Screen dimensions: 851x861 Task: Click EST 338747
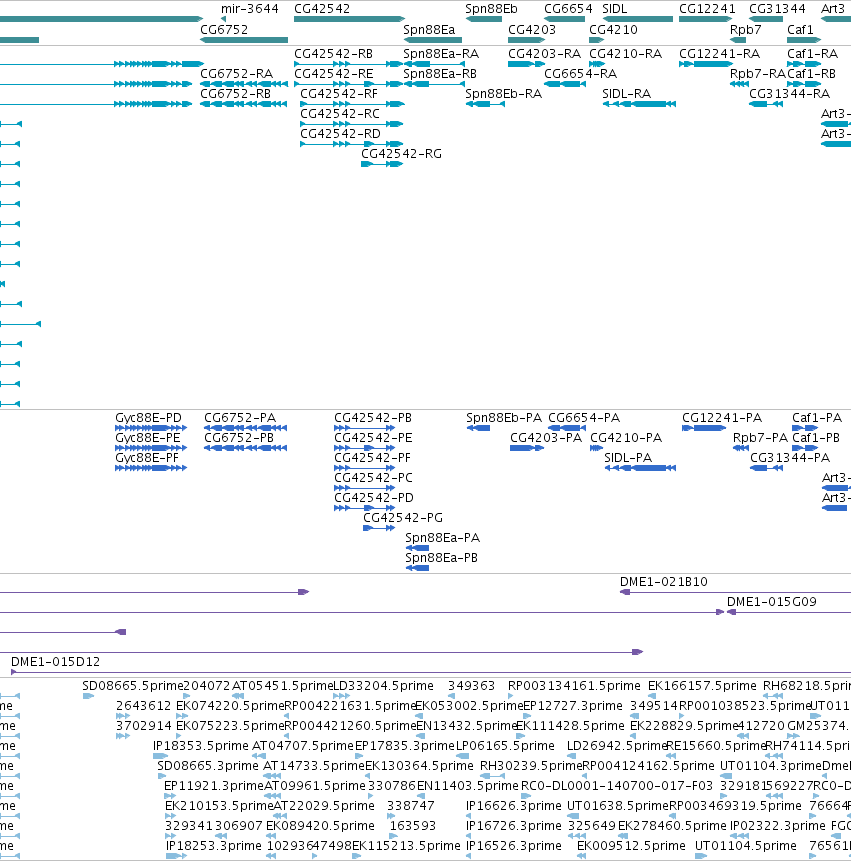(x=411, y=806)
